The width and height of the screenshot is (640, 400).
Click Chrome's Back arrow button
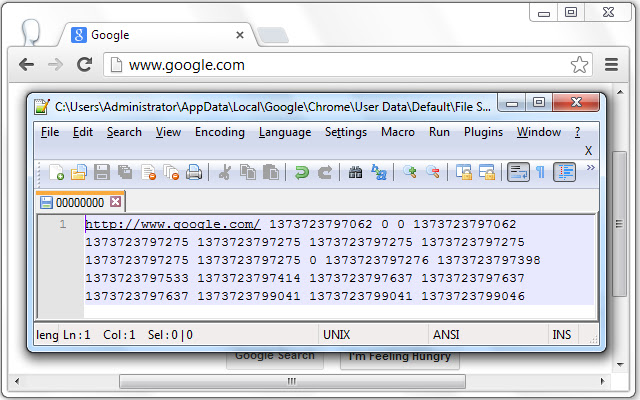[x=27, y=64]
